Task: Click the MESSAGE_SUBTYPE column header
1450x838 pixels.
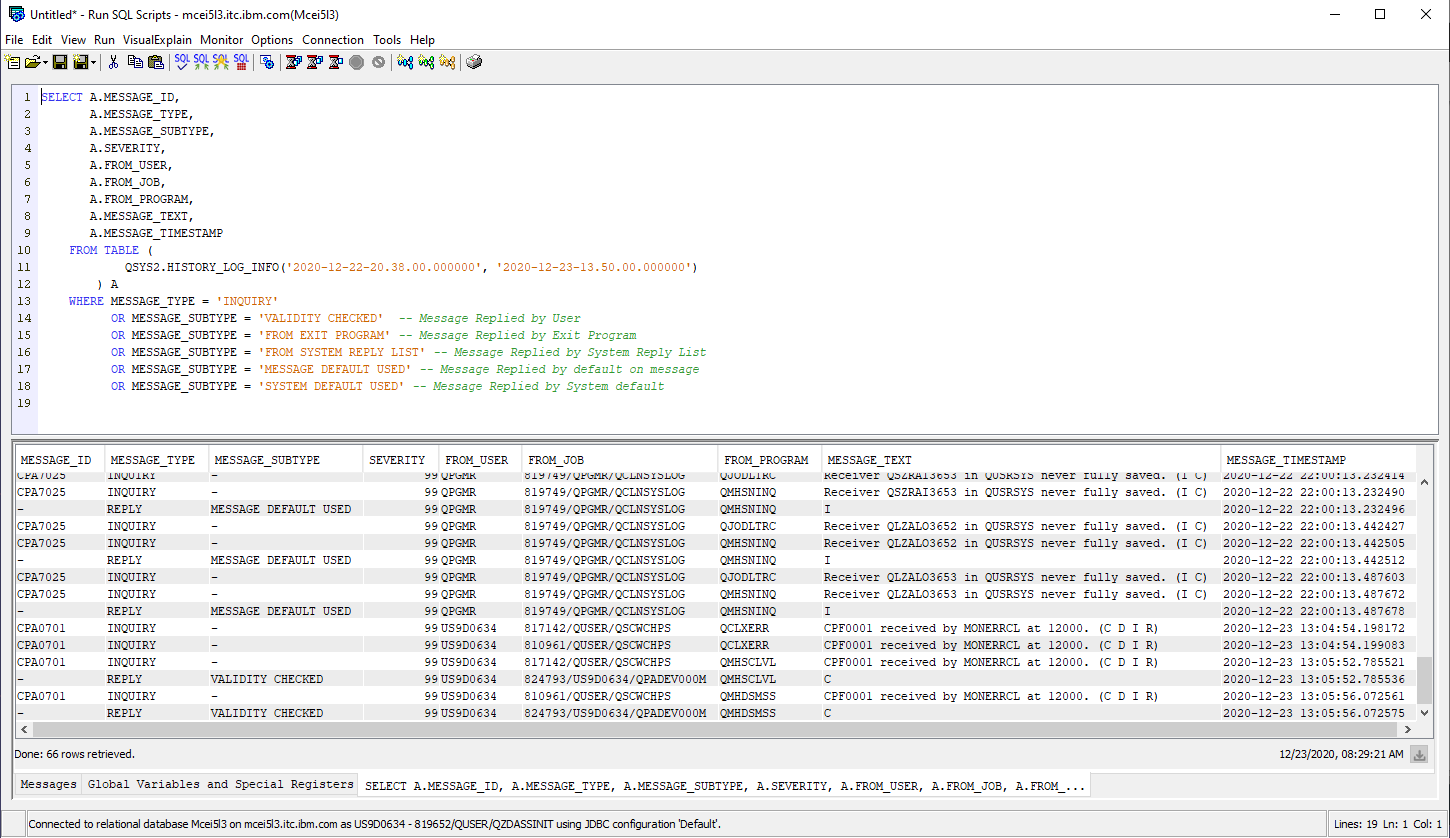Action: coord(285,460)
